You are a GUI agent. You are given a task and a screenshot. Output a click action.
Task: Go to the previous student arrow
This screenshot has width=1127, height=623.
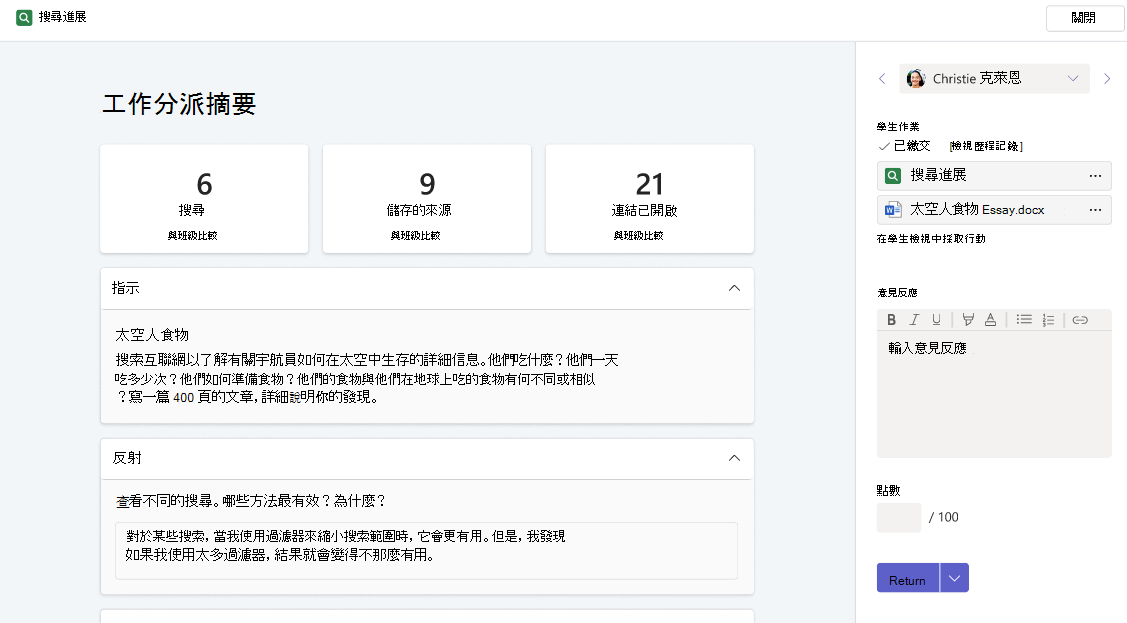[882, 78]
